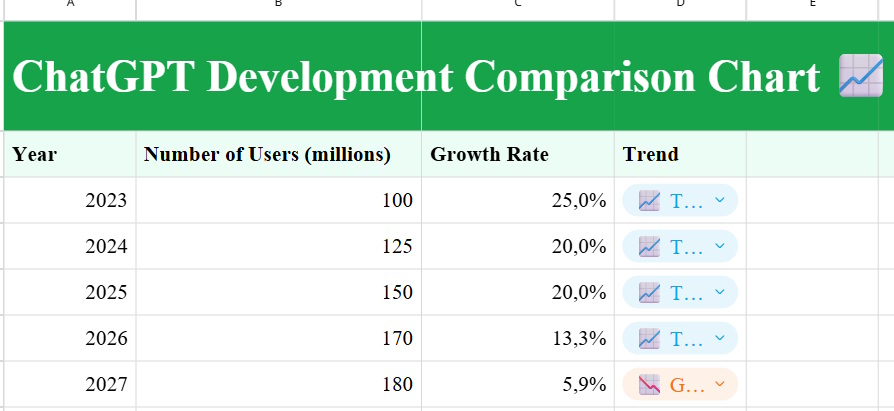
Task: Select the users cell with value 150
Action: pos(279,292)
